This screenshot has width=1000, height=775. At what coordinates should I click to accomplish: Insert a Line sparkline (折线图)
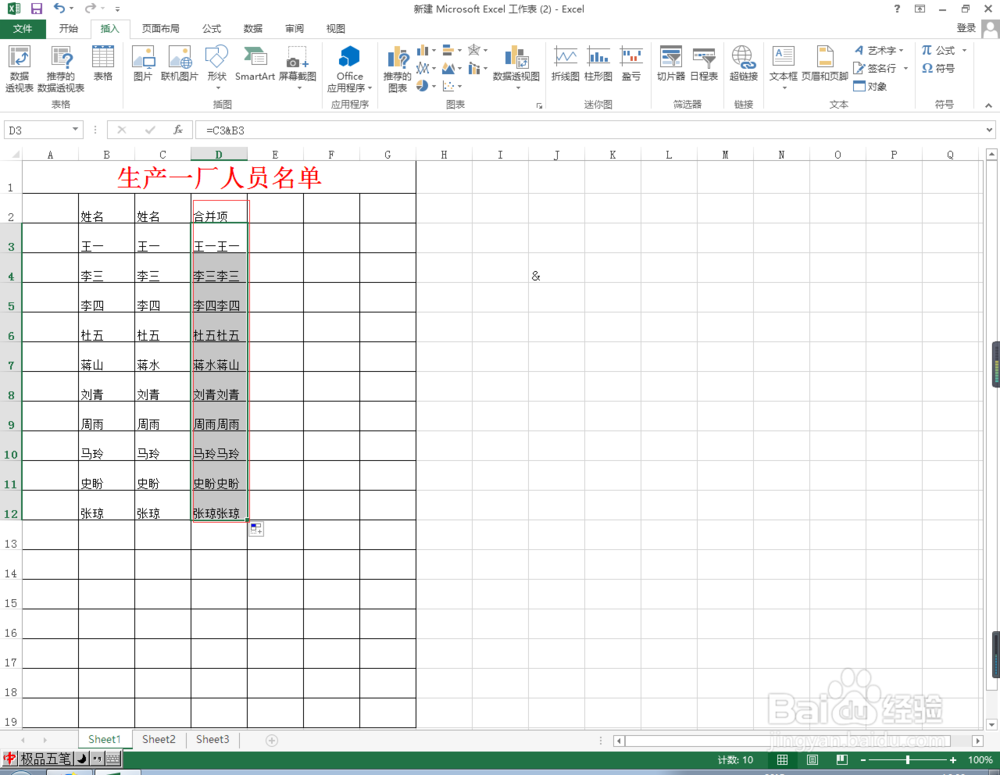point(566,64)
